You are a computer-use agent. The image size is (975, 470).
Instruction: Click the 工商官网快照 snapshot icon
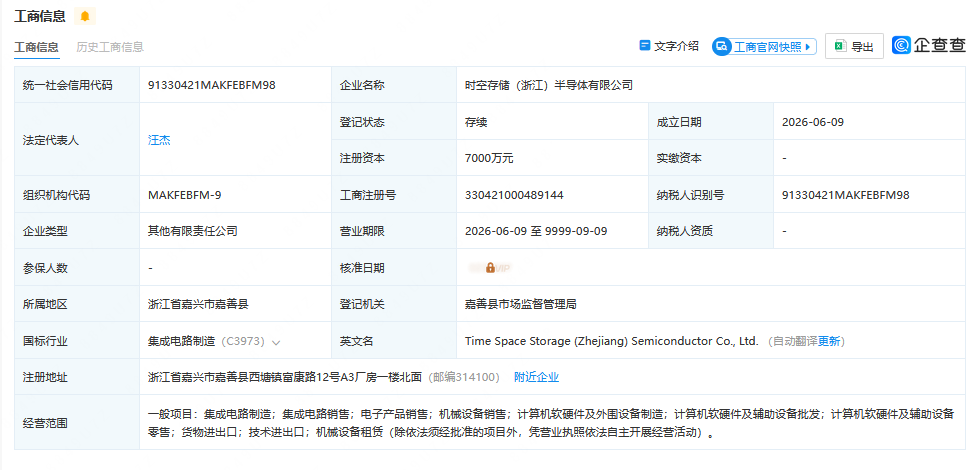pyautogui.click(x=721, y=47)
